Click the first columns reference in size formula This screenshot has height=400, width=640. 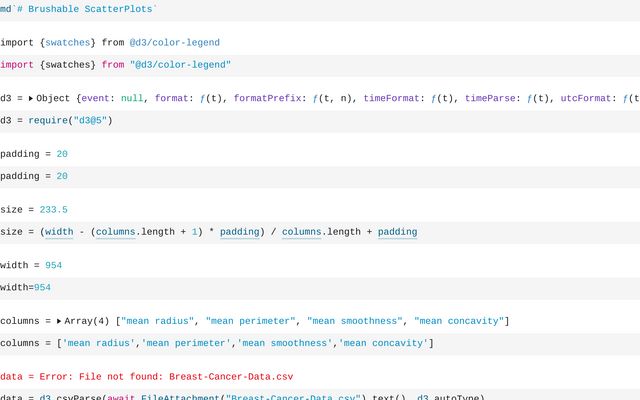coord(115,232)
